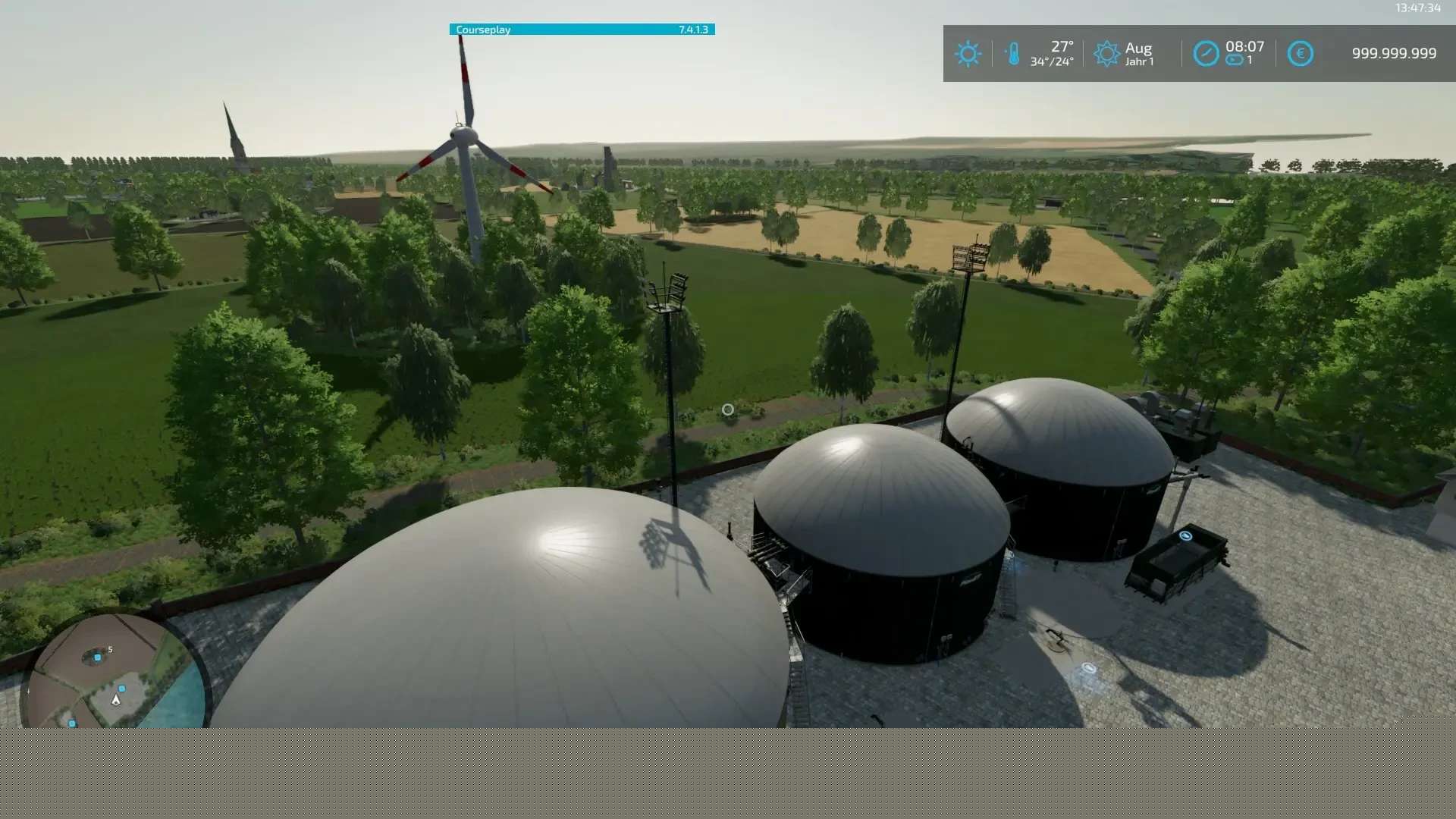Image resolution: width=1456 pixels, height=819 pixels.
Task: Click the player arrow marker on minimap
Action: pyautogui.click(x=116, y=700)
